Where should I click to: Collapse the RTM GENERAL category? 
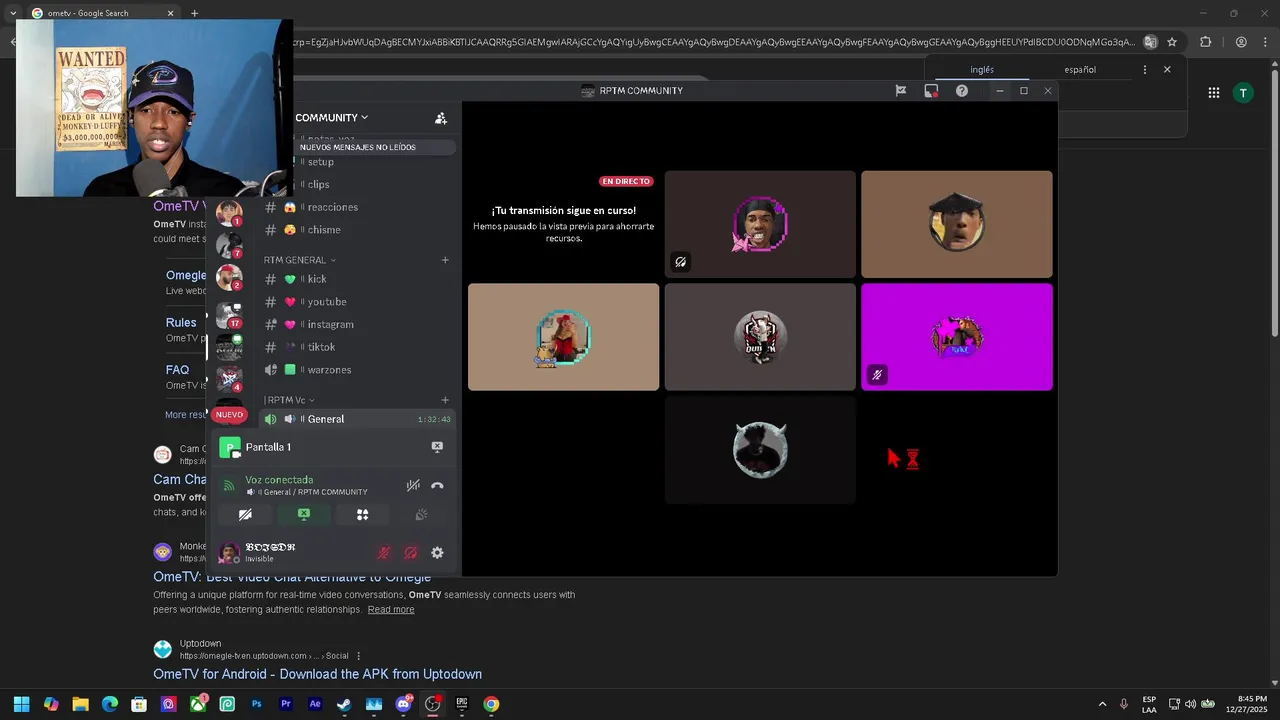pyautogui.click(x=300, y=260)
